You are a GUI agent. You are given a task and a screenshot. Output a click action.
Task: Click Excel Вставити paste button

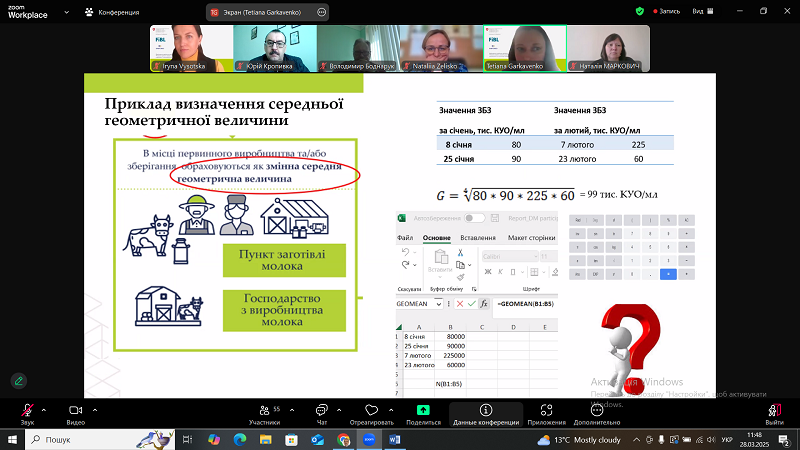tap(440, 262)
